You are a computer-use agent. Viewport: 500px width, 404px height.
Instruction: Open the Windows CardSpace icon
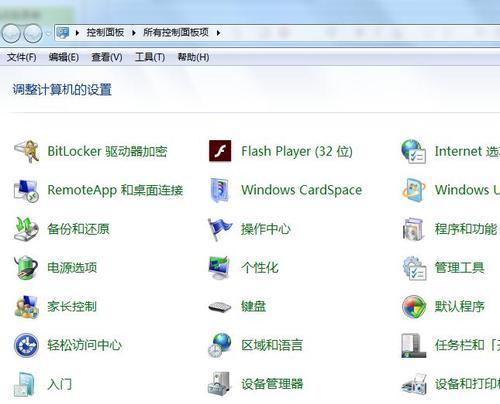click(220, 190)
